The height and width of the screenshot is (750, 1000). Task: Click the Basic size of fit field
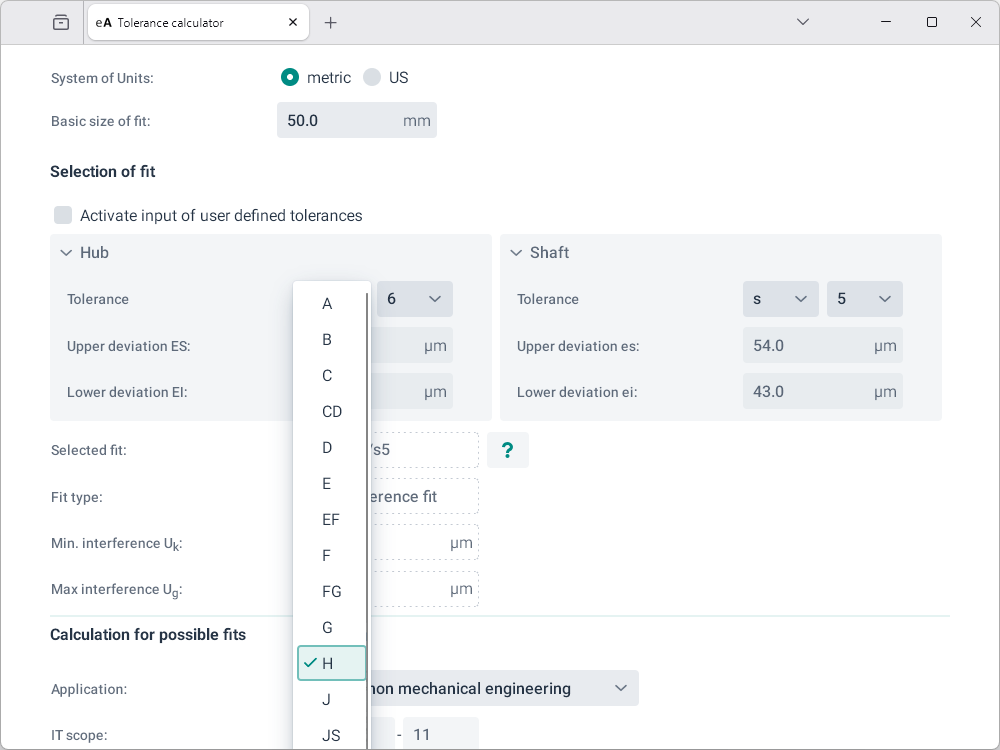[340, 120]
